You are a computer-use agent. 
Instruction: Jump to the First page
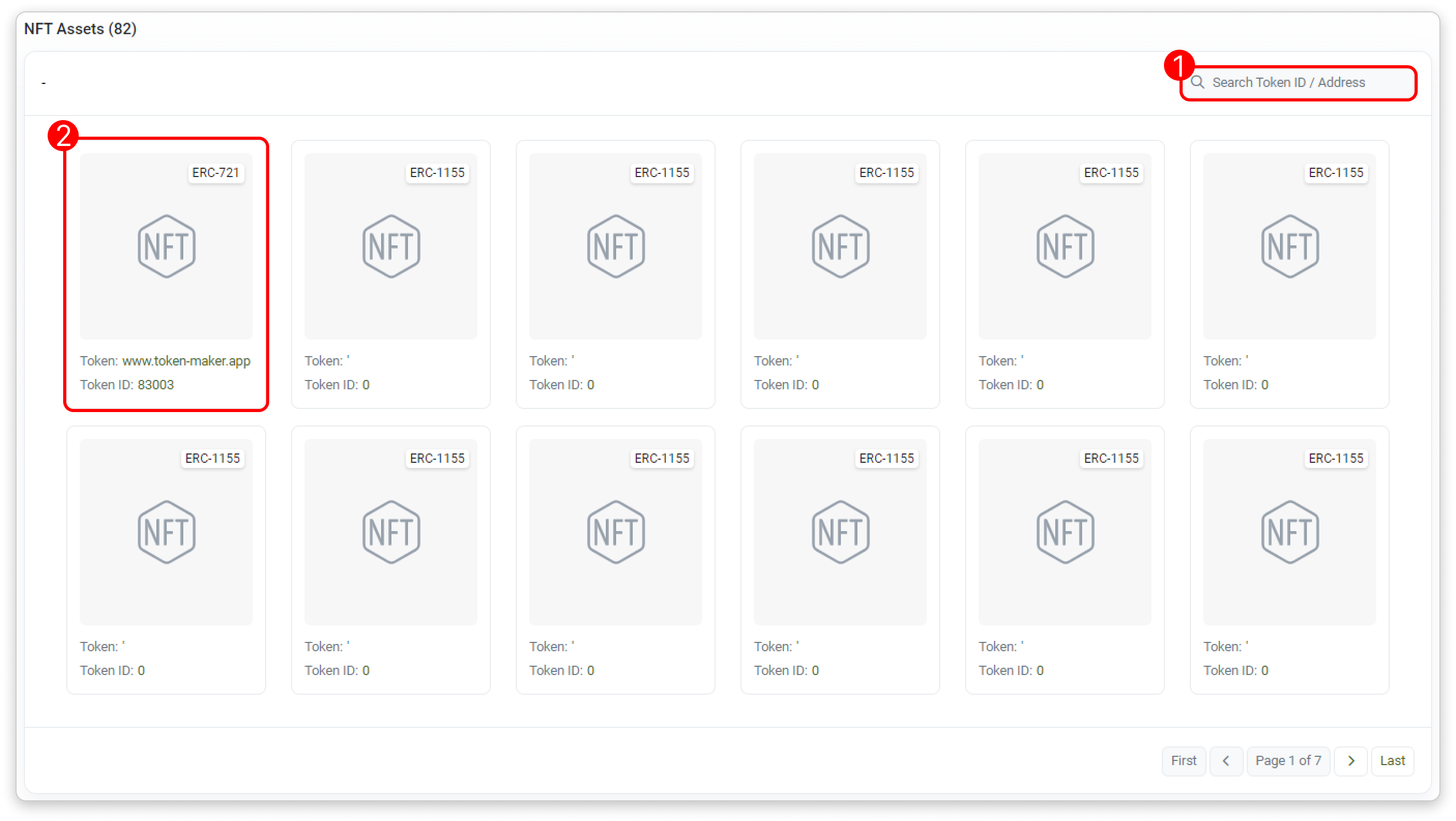(x=1184, y=761)
